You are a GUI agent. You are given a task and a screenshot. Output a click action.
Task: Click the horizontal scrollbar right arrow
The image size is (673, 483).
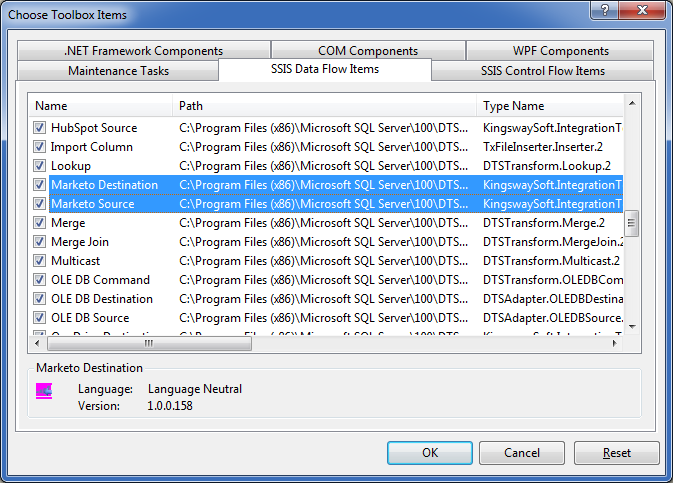point(615,343)
